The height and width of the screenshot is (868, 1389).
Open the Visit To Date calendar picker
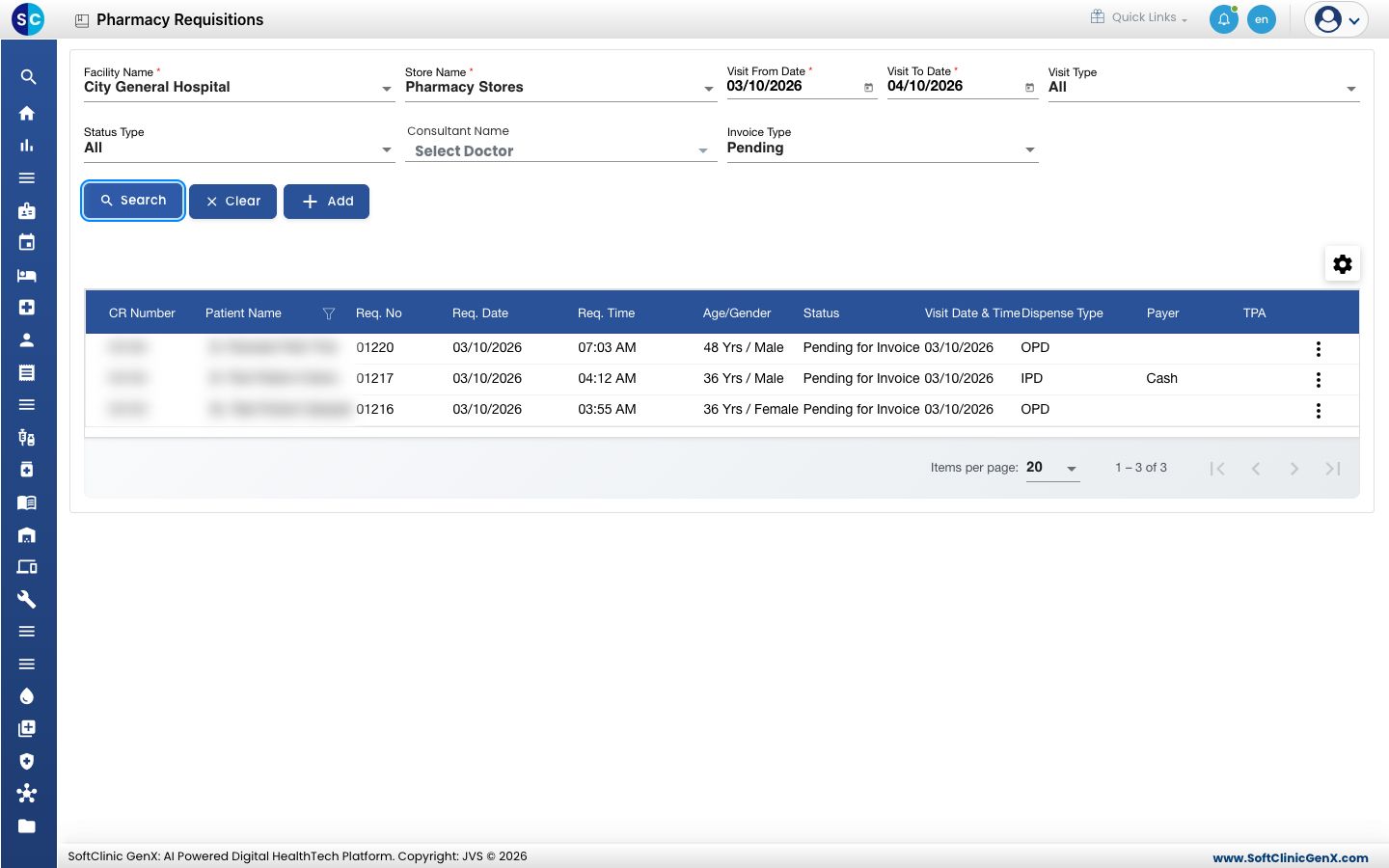point(1029,87)
